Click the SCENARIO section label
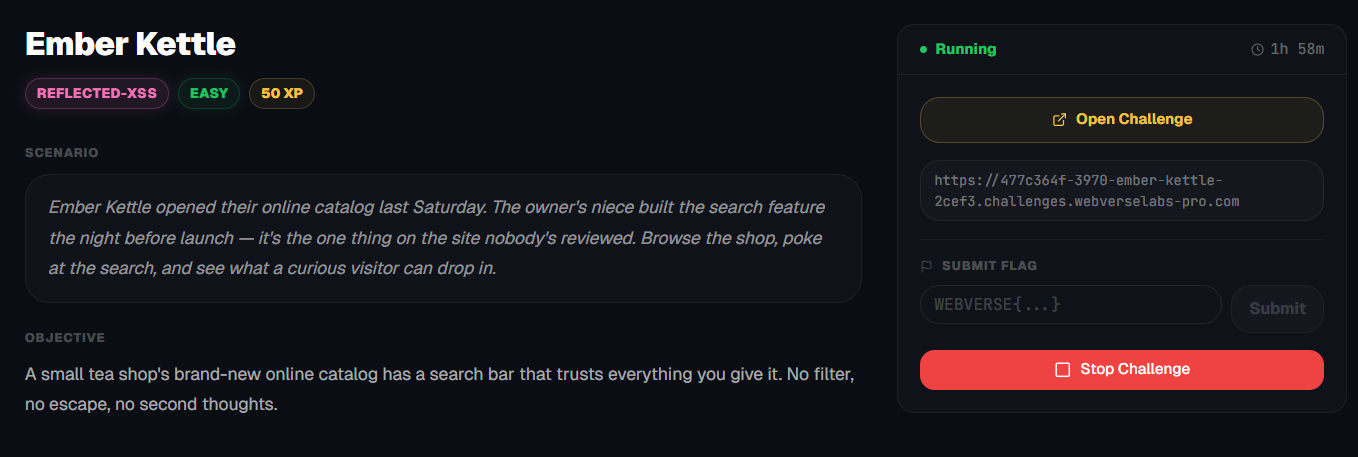 coord(62,153)
